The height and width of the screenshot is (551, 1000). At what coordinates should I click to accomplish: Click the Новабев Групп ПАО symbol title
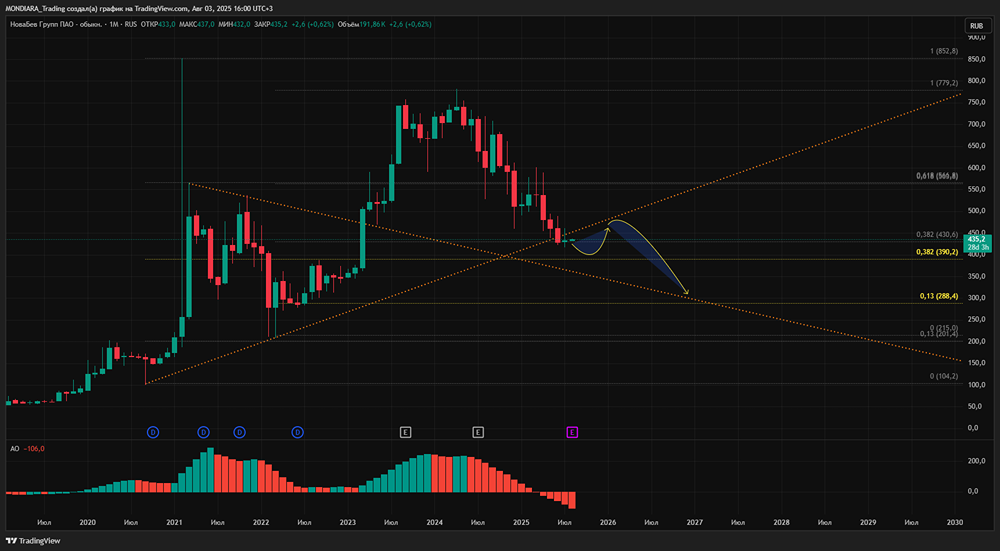pyautogui.click(x=55, y=24)
